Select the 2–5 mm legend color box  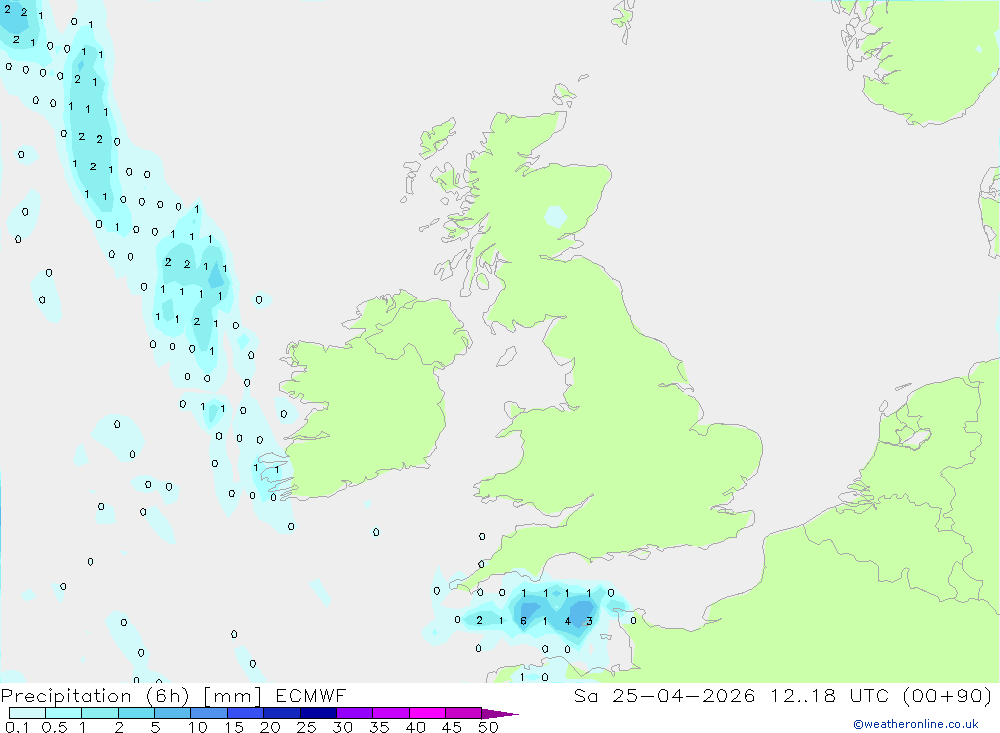[x=136, y=713]
